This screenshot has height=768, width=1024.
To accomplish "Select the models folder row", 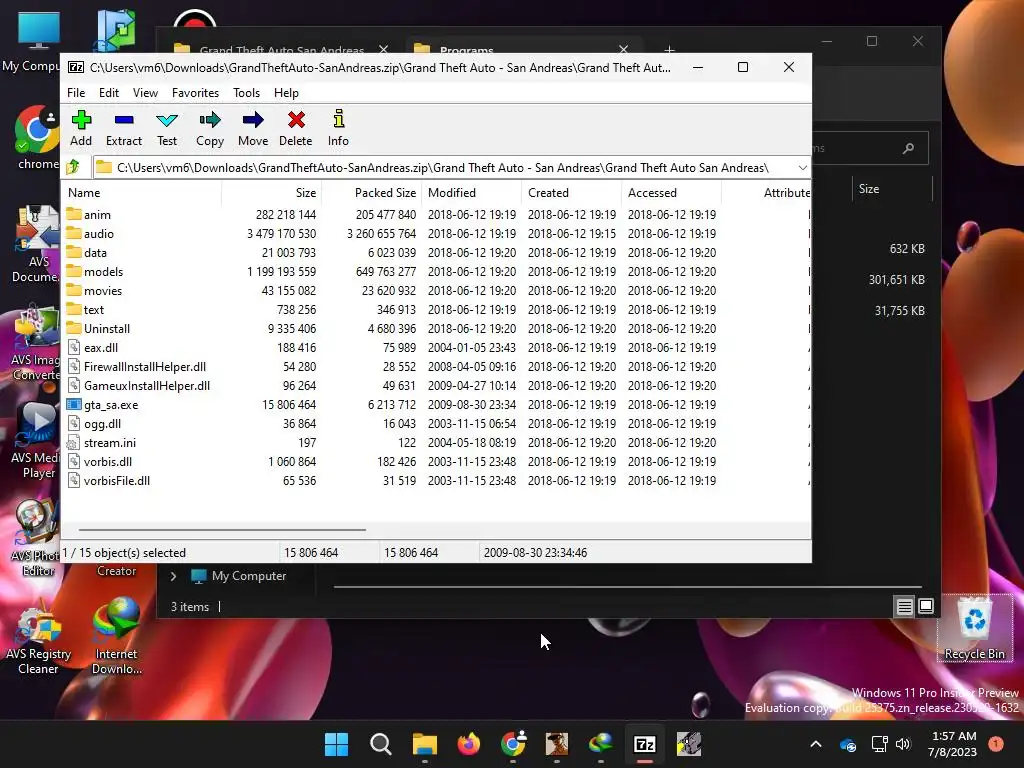I will 436,272.
